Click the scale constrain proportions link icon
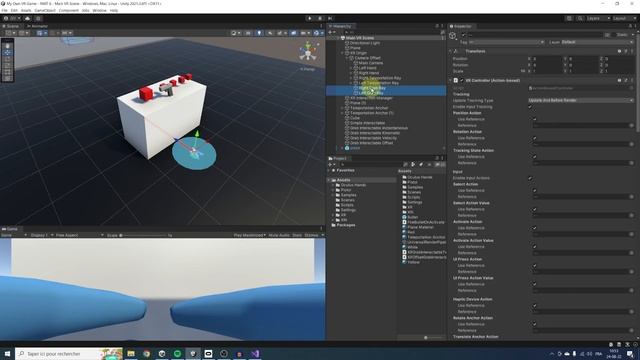Image resolution: width=640 pixels, height=360 pixels. (523, 71)
